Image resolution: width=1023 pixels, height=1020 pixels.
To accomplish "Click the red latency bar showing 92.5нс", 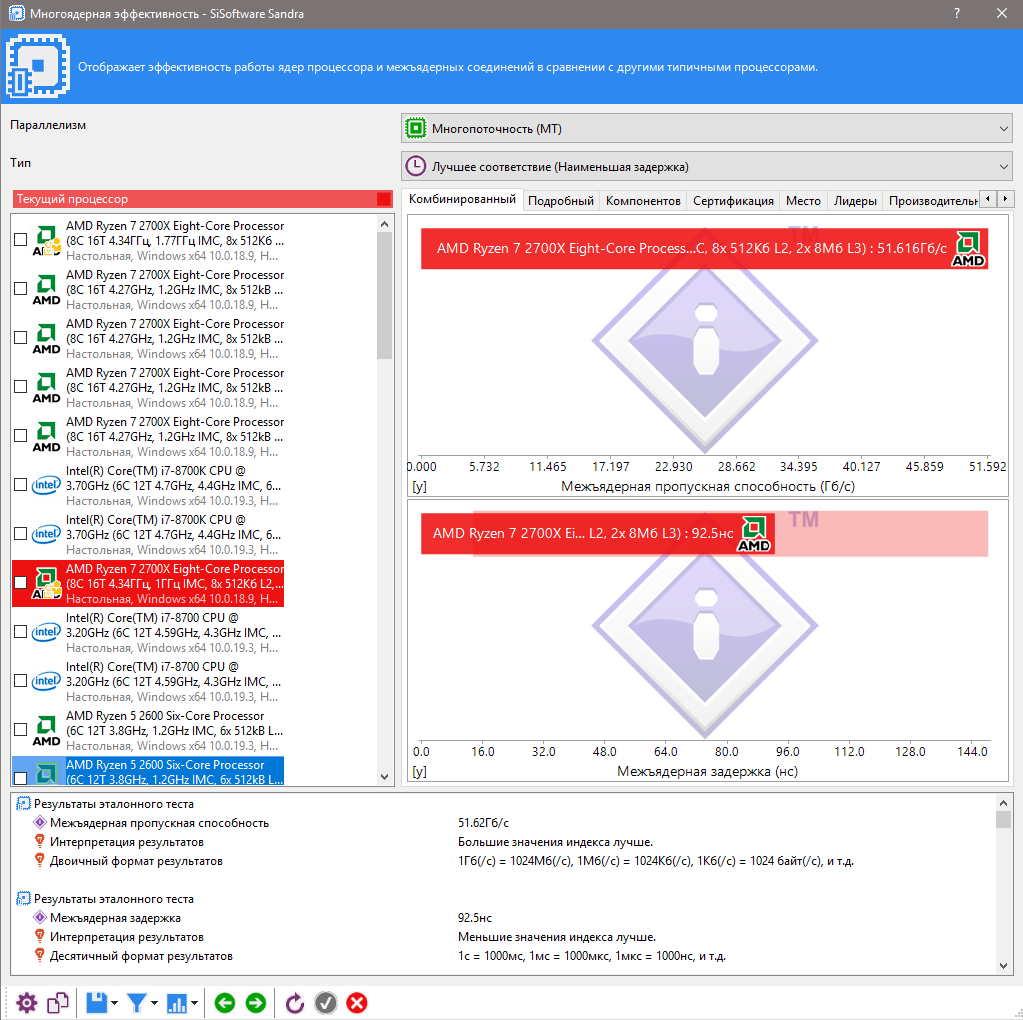I will tap(598, 534).
